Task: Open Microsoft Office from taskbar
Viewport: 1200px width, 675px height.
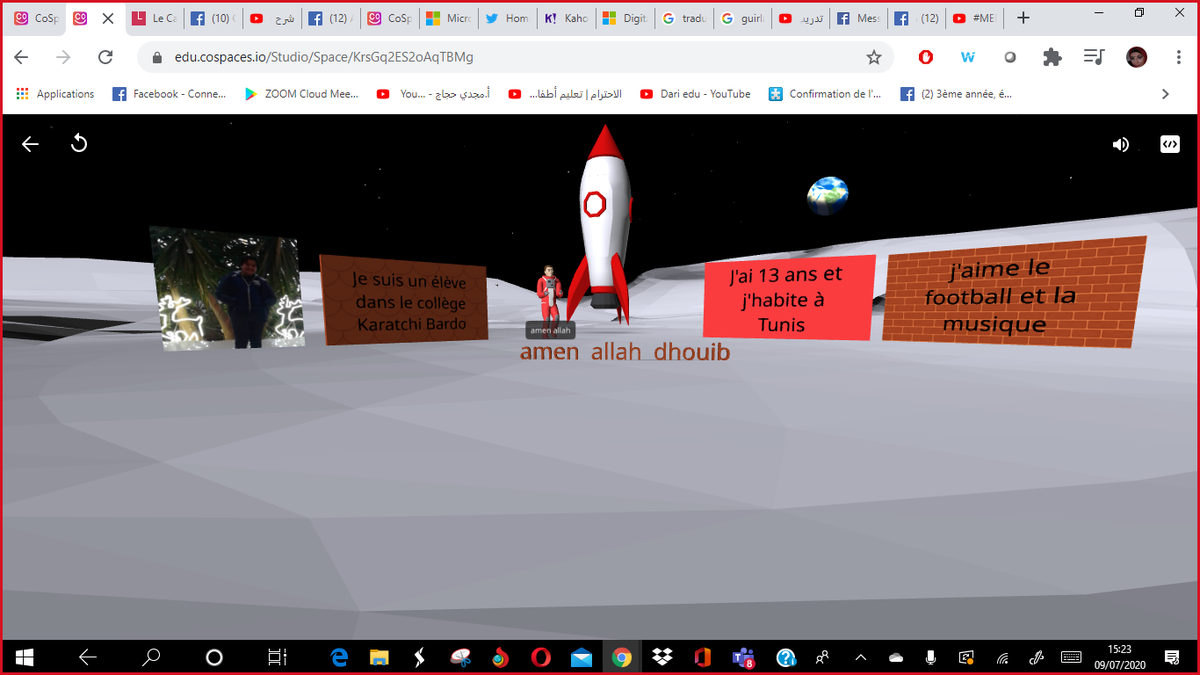Action: 702,657
